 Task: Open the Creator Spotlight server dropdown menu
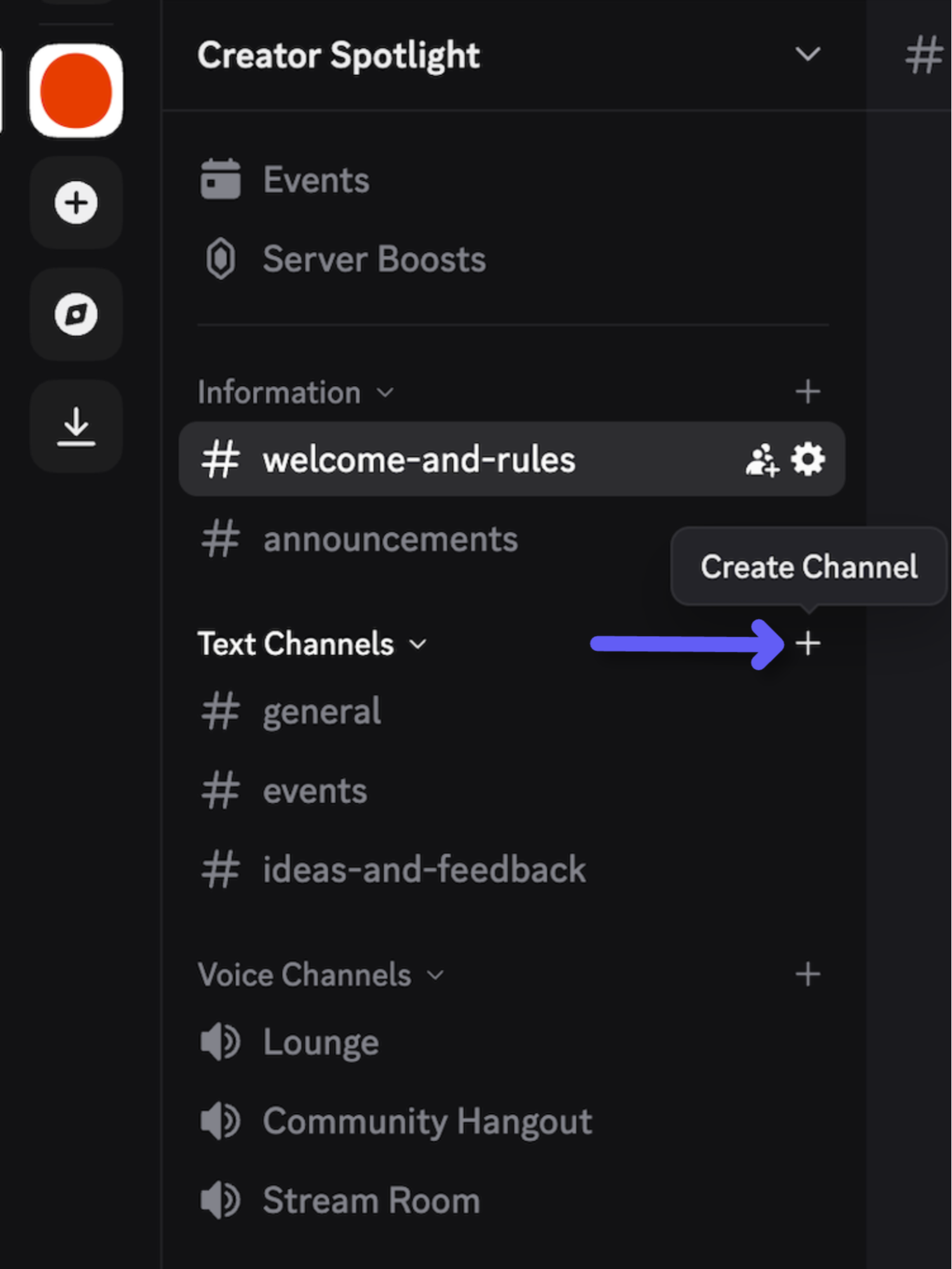pos(807,55)
